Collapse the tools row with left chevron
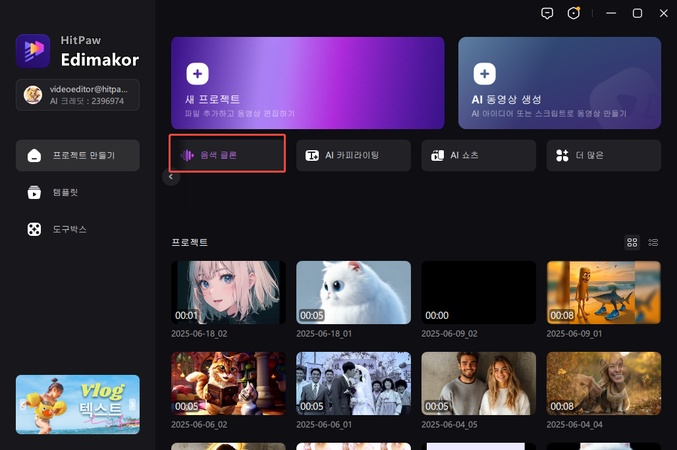This screenshot has height=450, width=677. click(x=171, y=177)
